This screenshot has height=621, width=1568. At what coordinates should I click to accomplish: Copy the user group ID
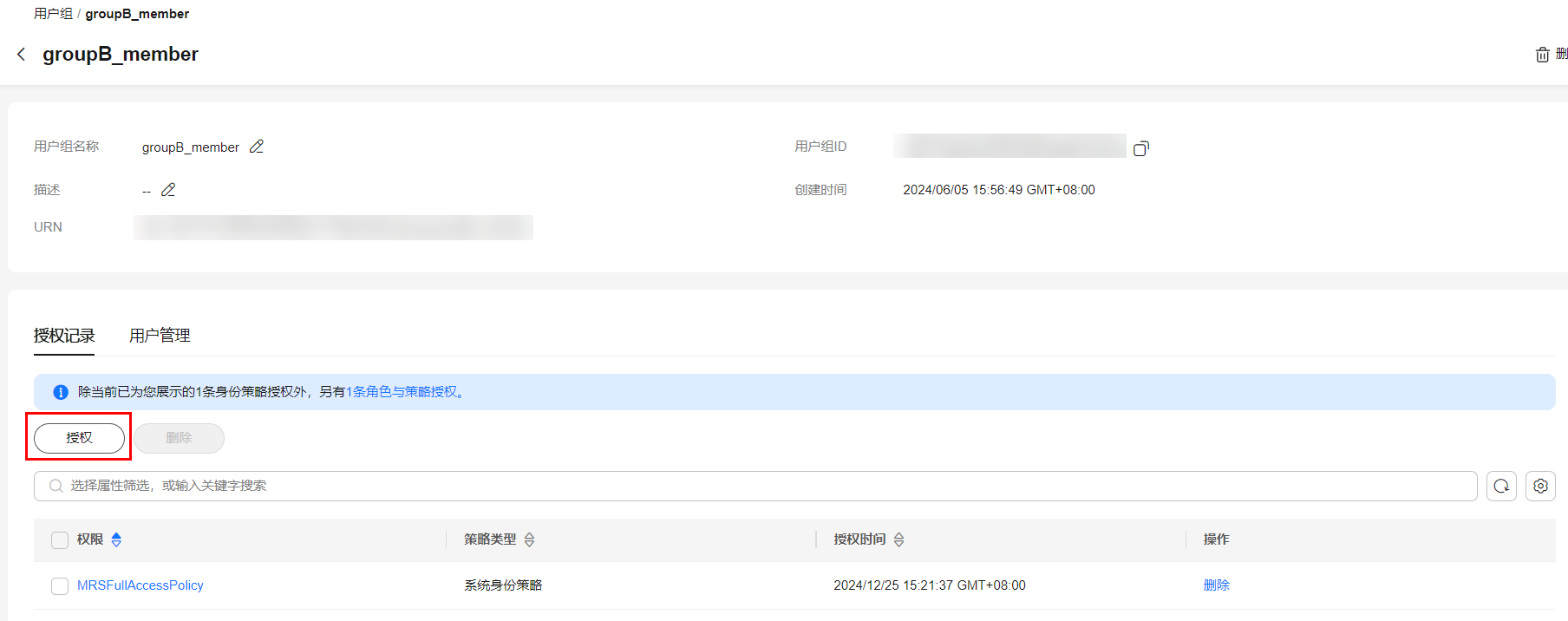coord(1141,148)
